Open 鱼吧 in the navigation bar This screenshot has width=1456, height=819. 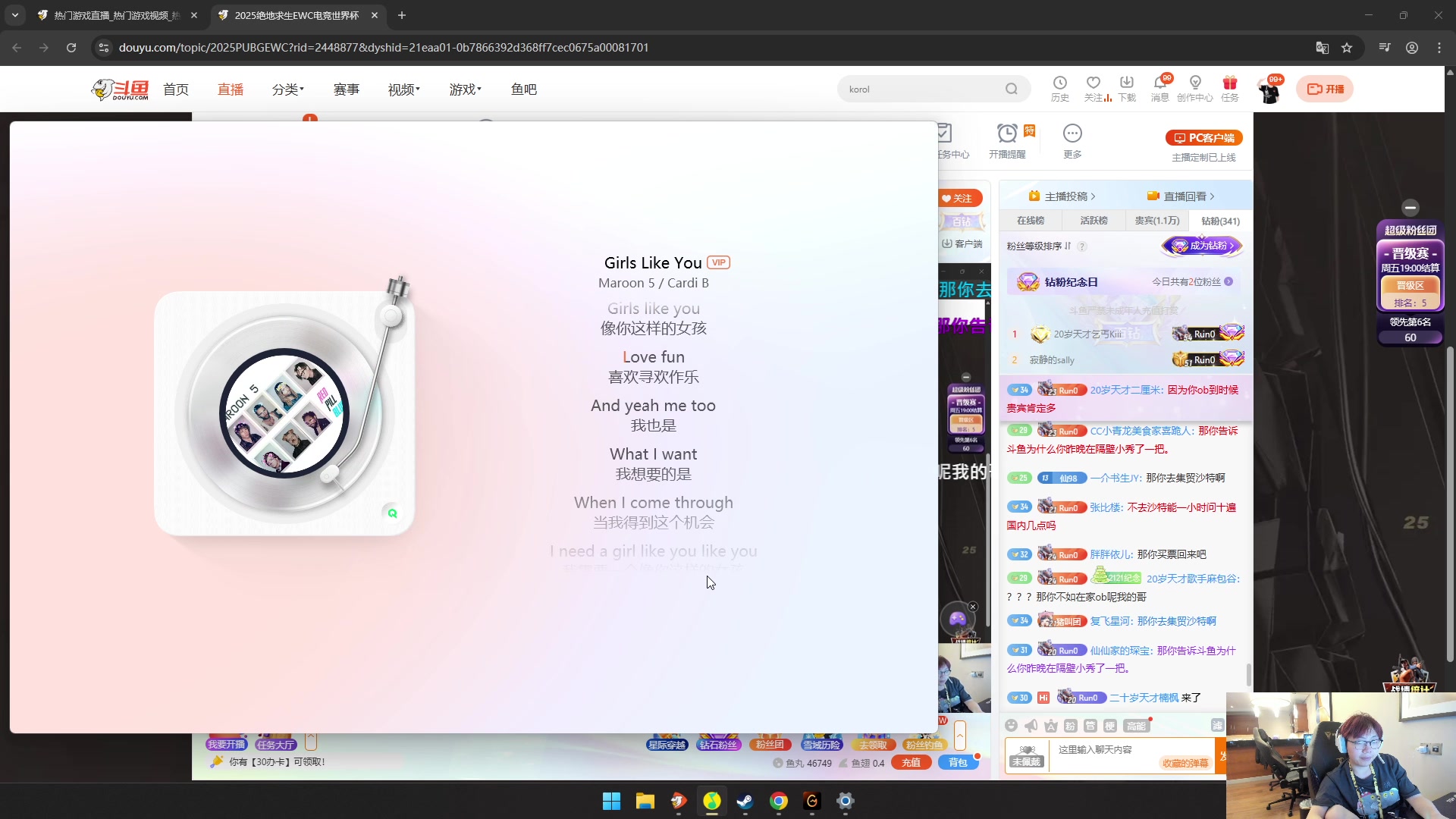[x=524, y=89]
